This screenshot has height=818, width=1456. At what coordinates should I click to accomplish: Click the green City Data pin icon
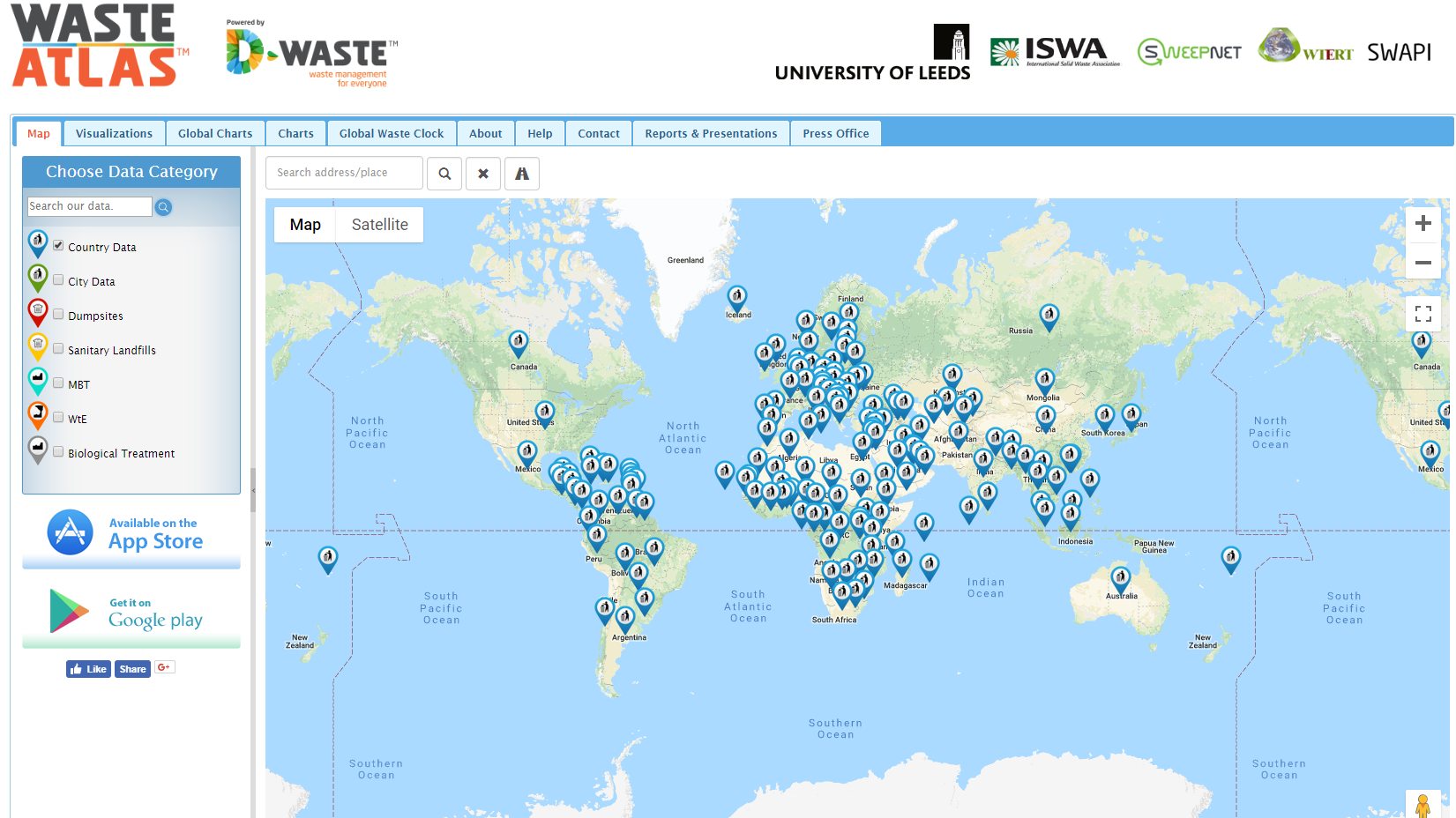38,279
